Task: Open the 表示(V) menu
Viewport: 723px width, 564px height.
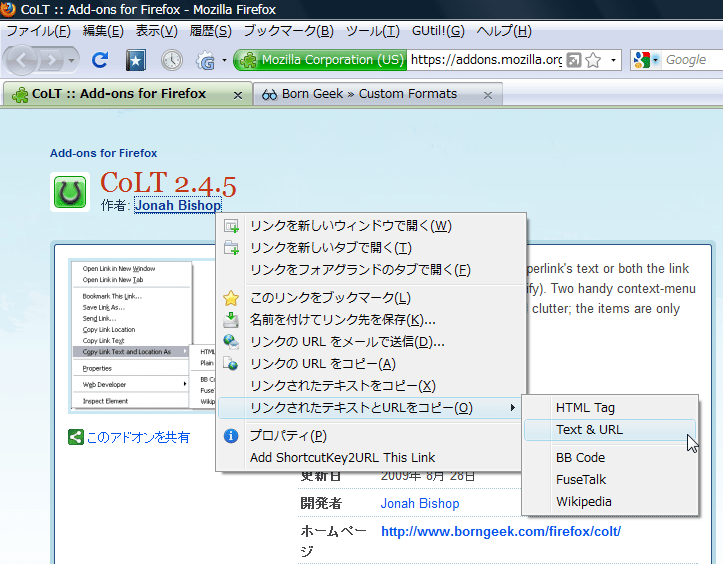Action: coord(157,31)
